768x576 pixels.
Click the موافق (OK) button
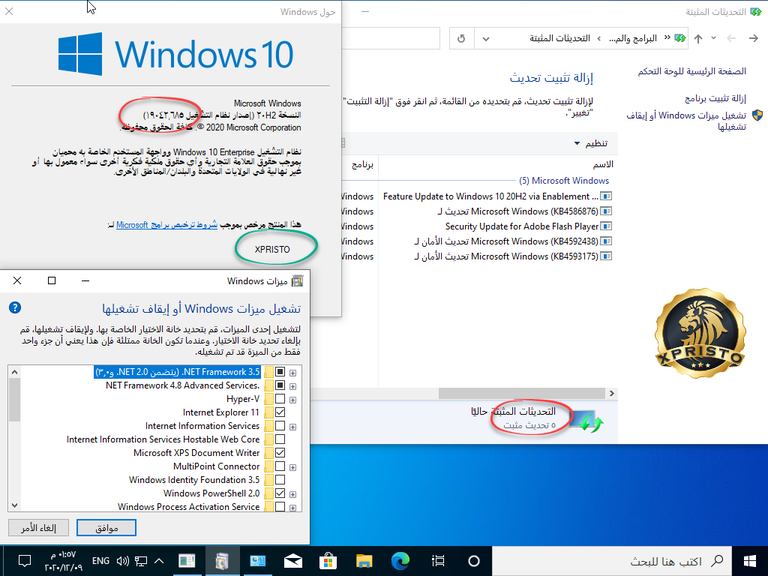[x=106, y=528]
